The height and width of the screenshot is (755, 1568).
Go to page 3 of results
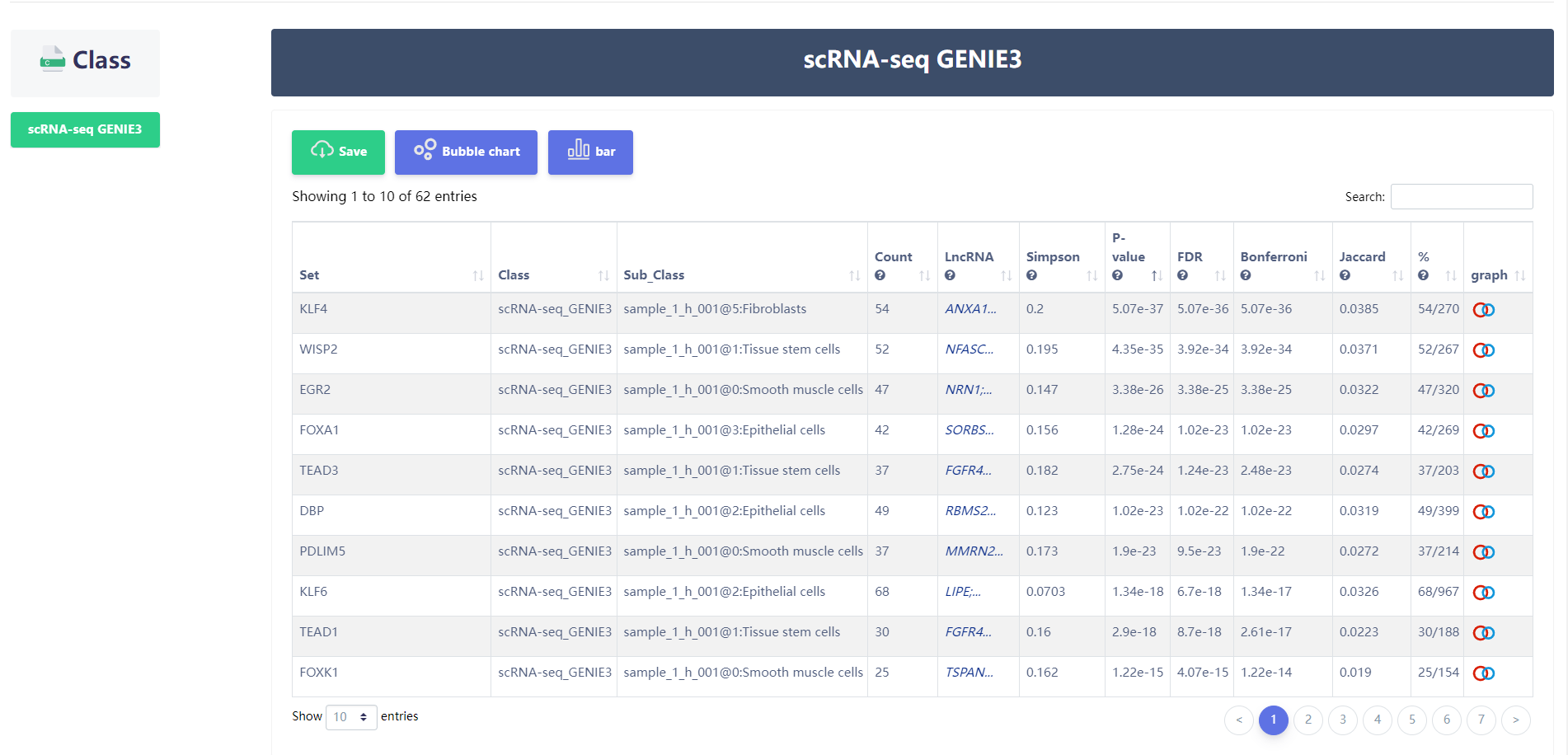(x=1343, y=720)
